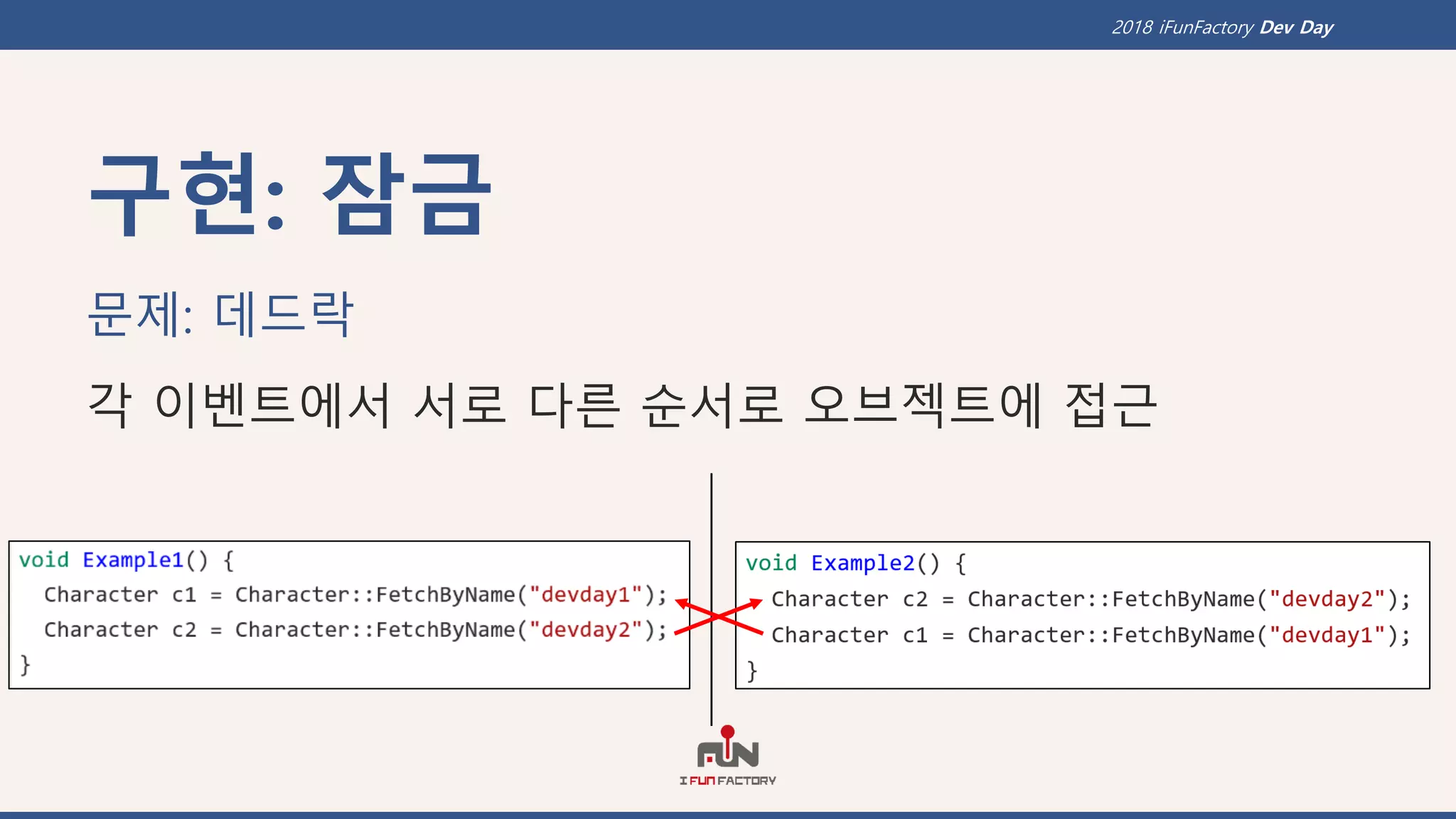Click the subtitle '문제: 데드락'

220,314
